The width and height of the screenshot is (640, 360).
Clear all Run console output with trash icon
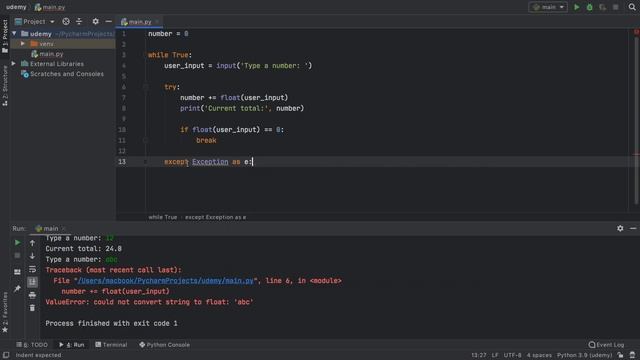click(32, 308)
